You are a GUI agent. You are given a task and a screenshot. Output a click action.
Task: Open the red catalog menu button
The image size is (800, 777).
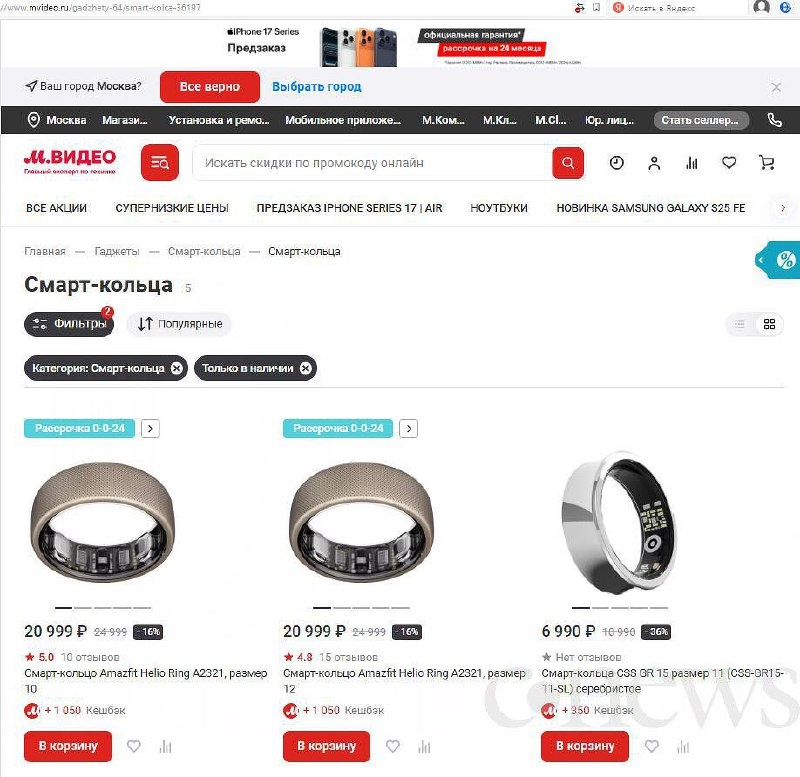(160, 163)
